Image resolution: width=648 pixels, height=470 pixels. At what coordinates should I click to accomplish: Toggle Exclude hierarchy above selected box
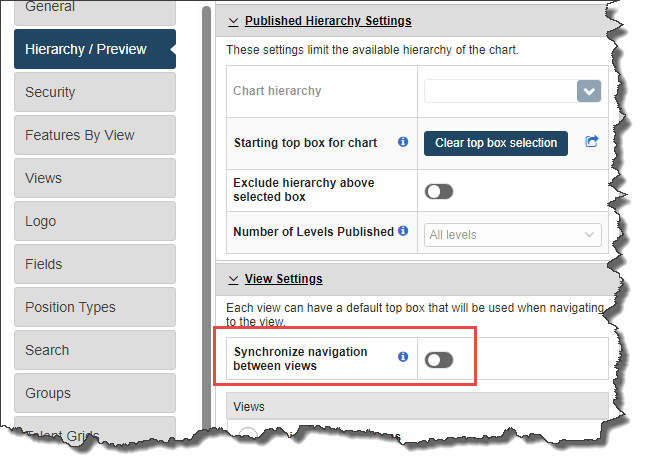[x=439, y=191]
